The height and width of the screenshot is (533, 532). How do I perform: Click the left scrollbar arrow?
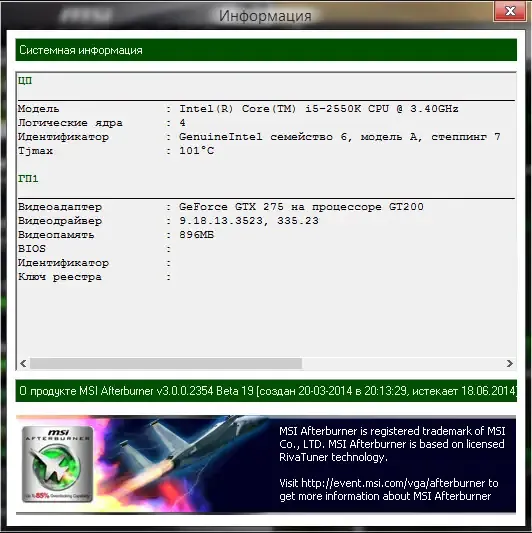point(23,363)
